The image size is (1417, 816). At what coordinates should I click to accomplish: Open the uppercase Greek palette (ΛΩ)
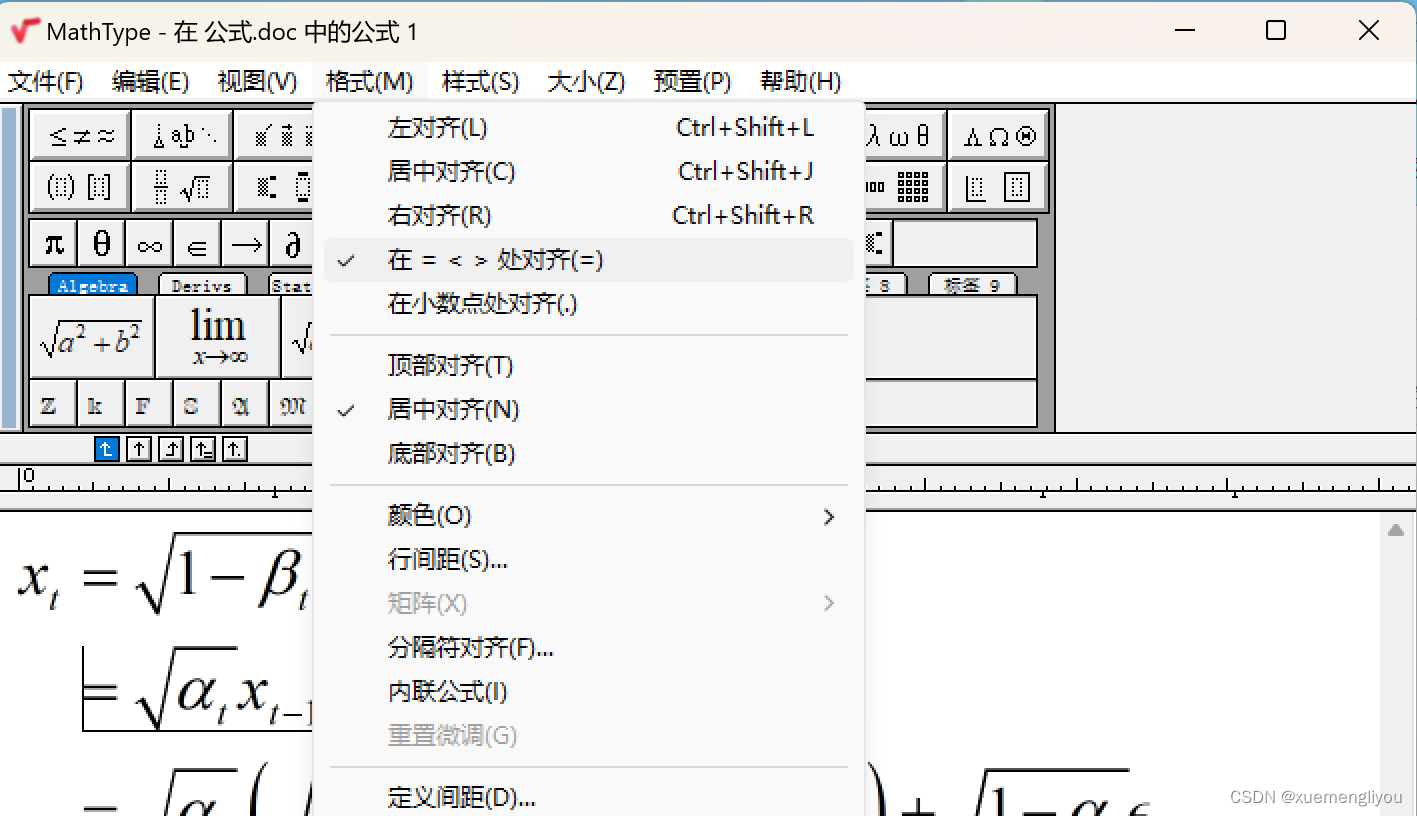pyautogui.click(x=997, y=136)
